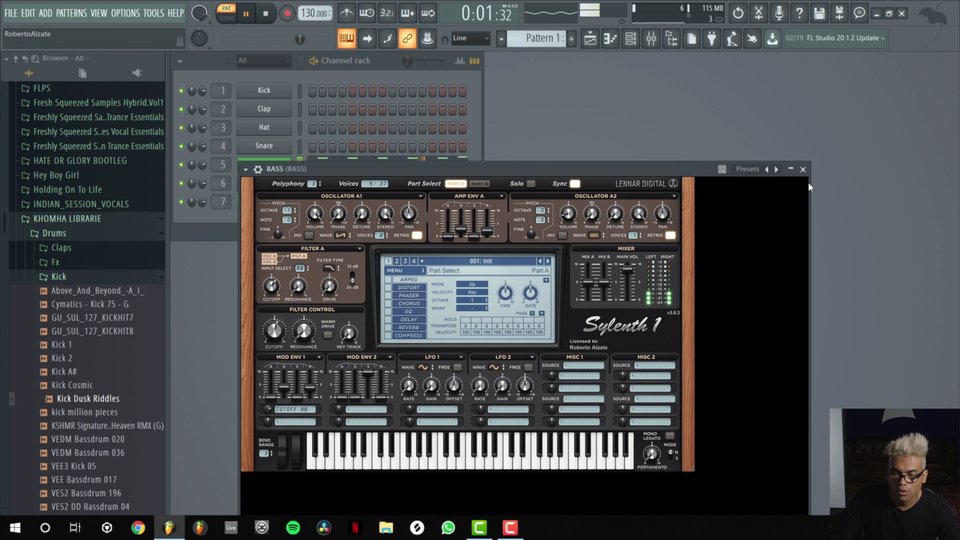Pause playback
The image size is (960, 540).
click(246, 13)
